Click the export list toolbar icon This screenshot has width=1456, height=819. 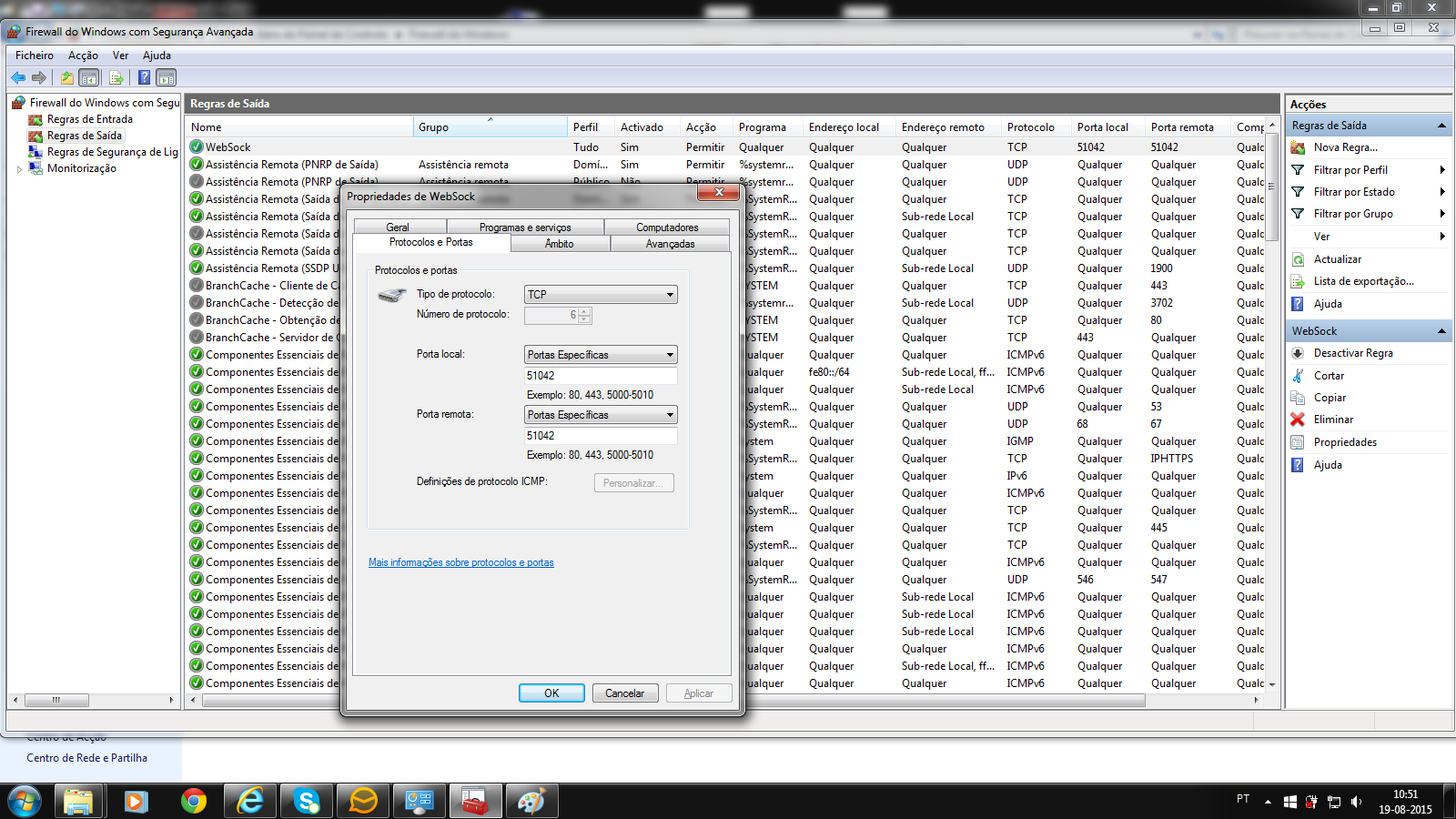tap(116, 78)
